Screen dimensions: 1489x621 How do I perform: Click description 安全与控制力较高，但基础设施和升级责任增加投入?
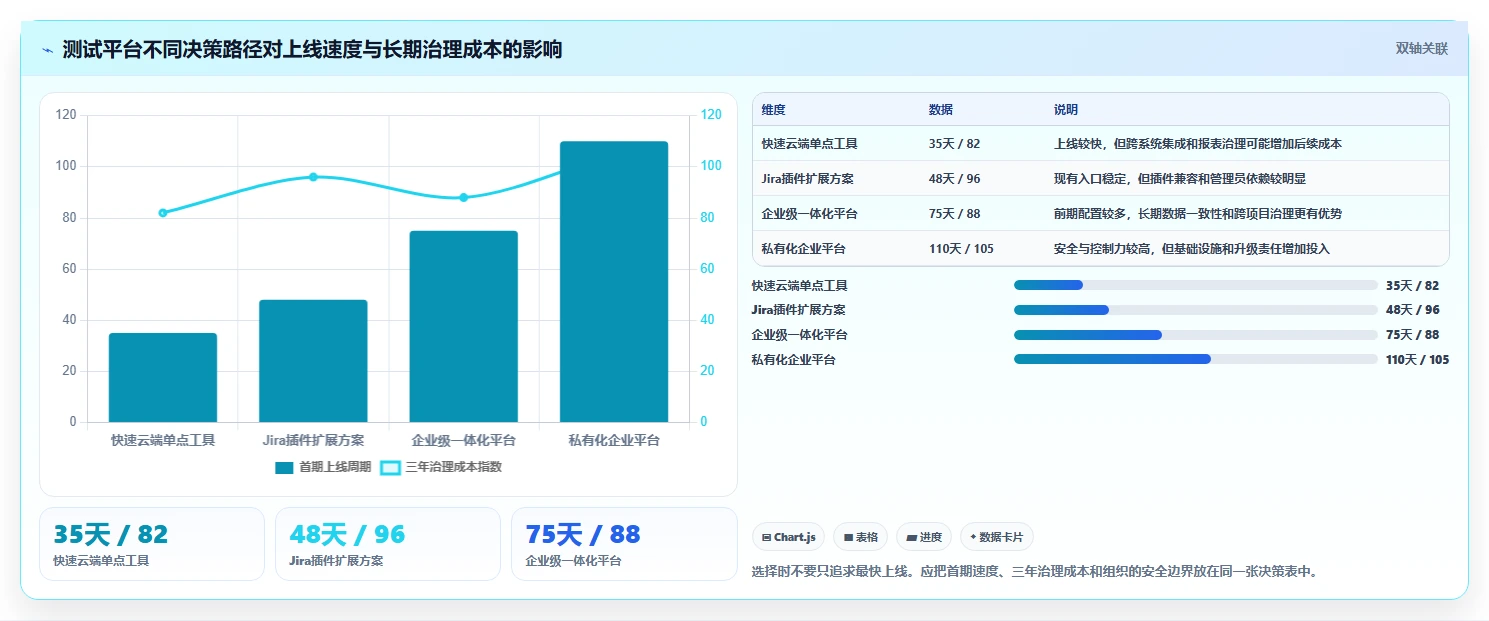1191,249
